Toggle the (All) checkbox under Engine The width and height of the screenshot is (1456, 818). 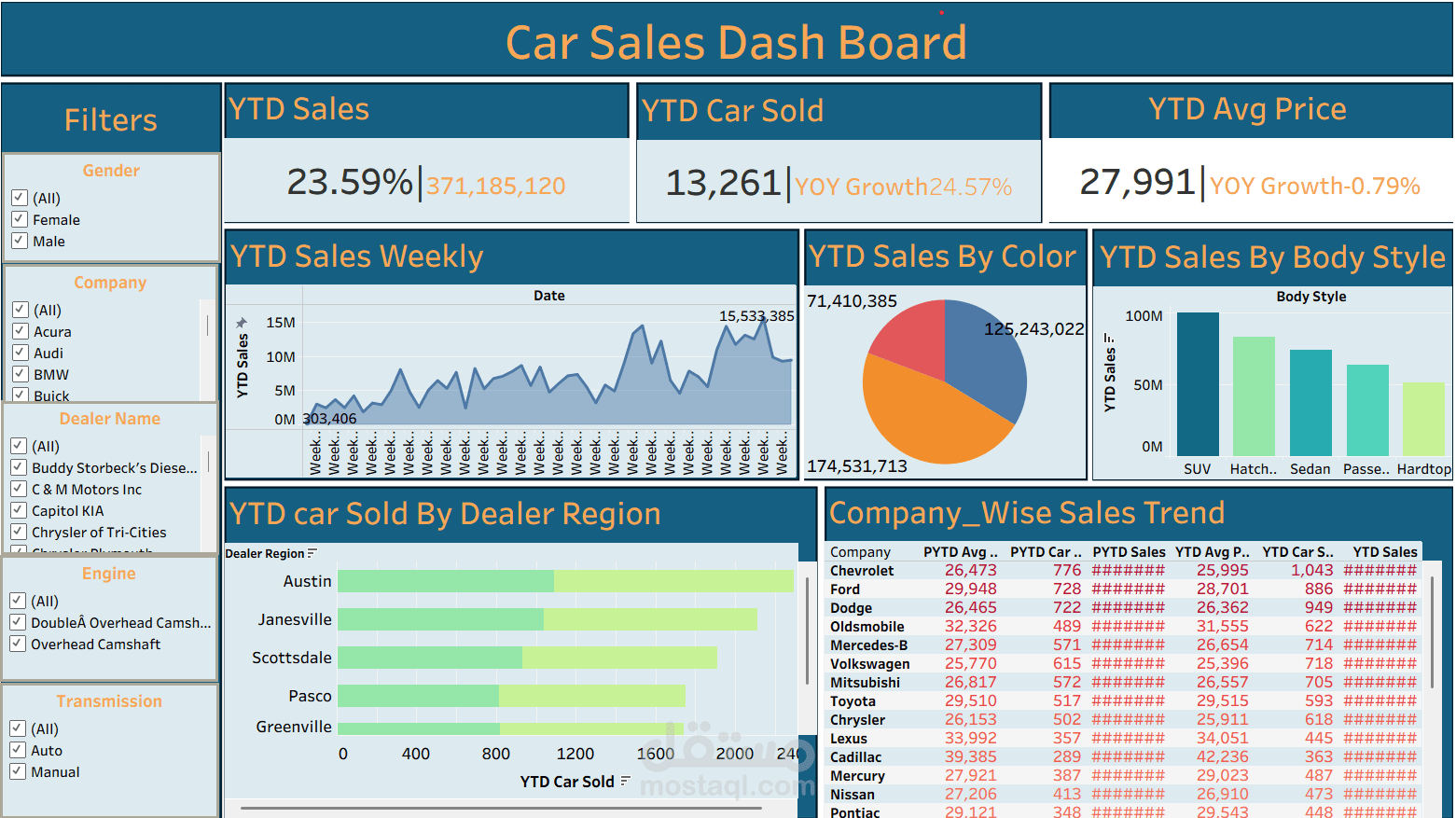point(17,601)
